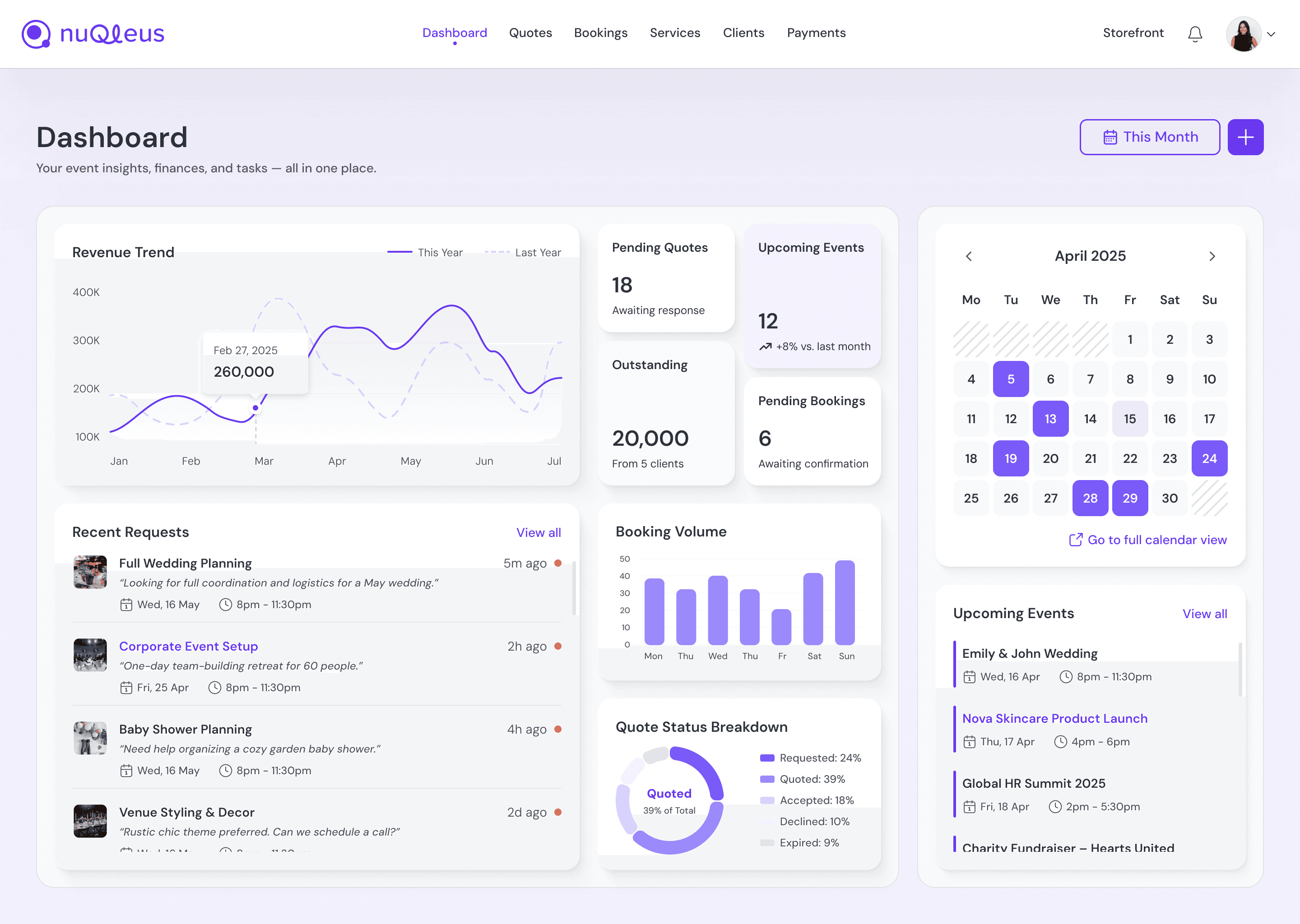
Task: View all recent requests
Action: pos(538,532)
